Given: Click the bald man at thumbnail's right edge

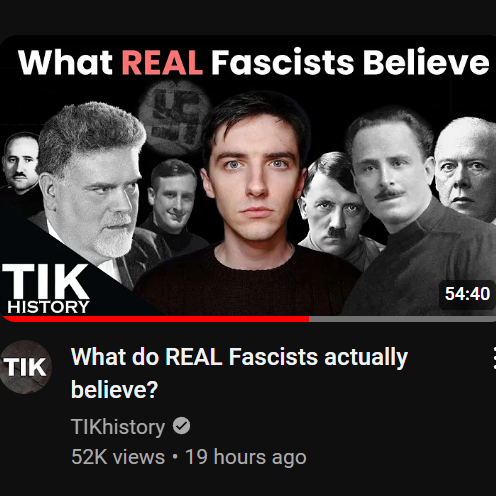Looking at the screenshot, I should coord(467,167).
